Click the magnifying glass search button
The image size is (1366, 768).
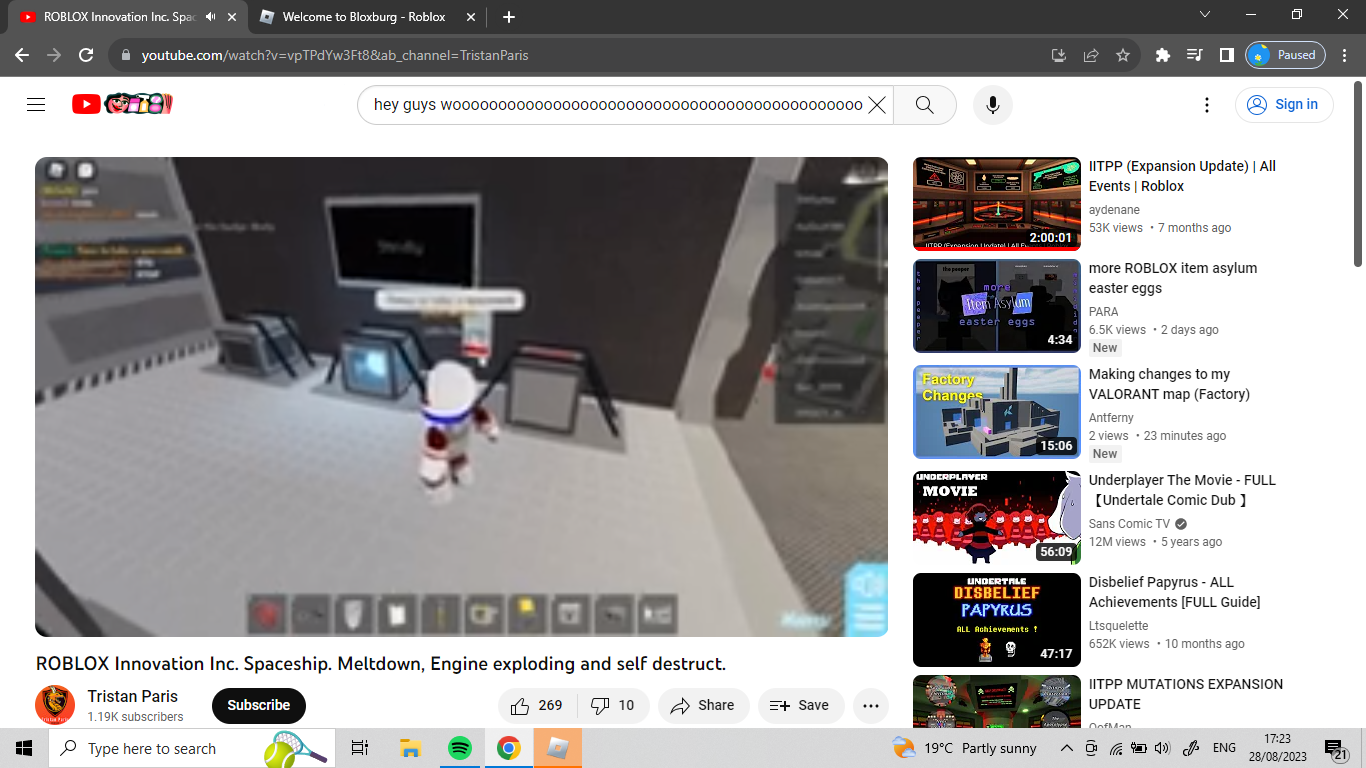click(x=924, y=105)
